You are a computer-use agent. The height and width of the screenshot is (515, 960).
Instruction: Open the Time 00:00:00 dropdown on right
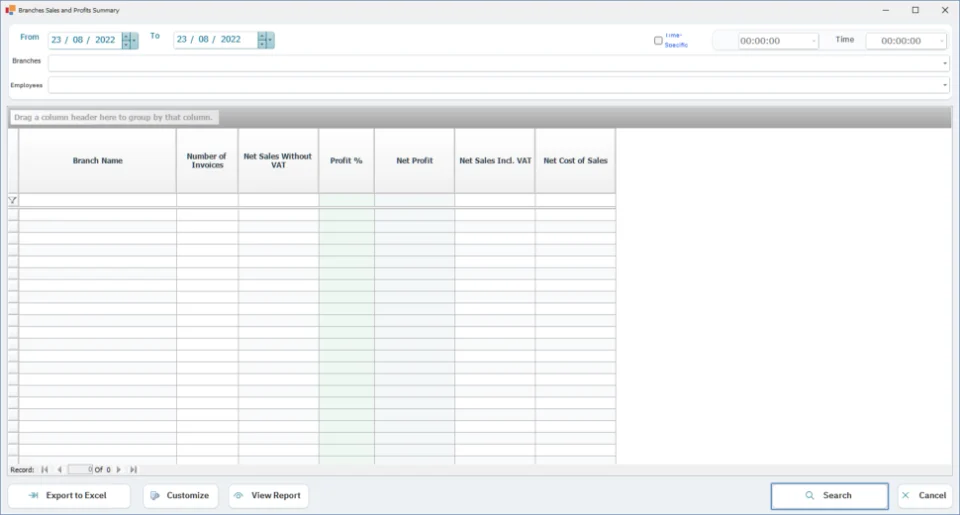(x=941, y=41)
